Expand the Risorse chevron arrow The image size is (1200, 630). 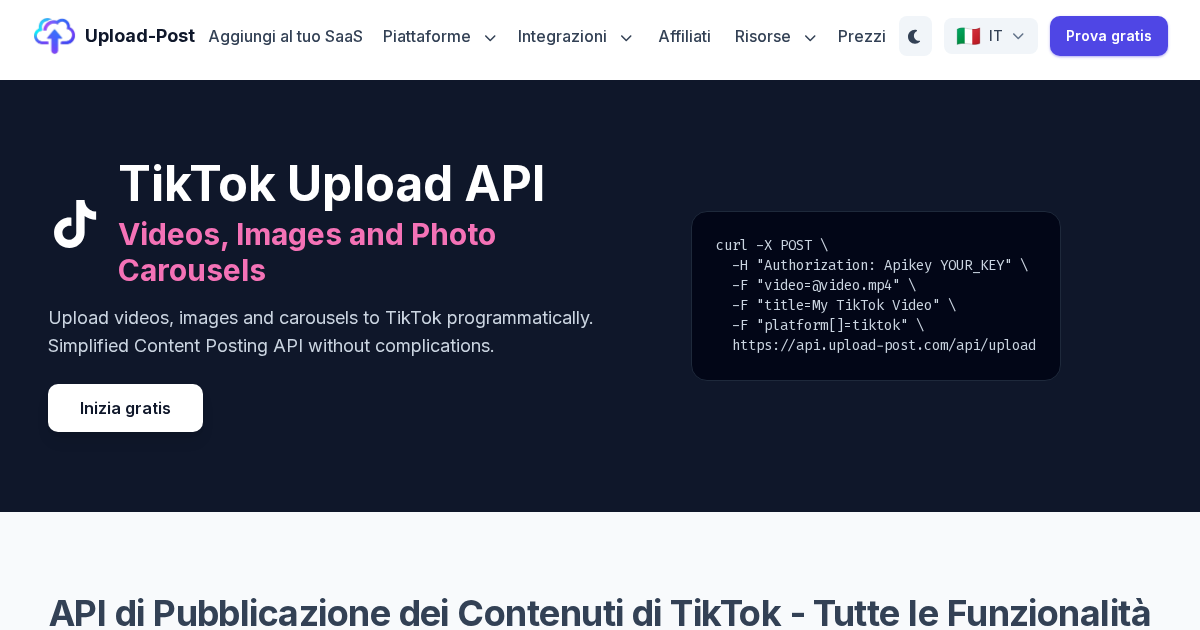(810, 37)
